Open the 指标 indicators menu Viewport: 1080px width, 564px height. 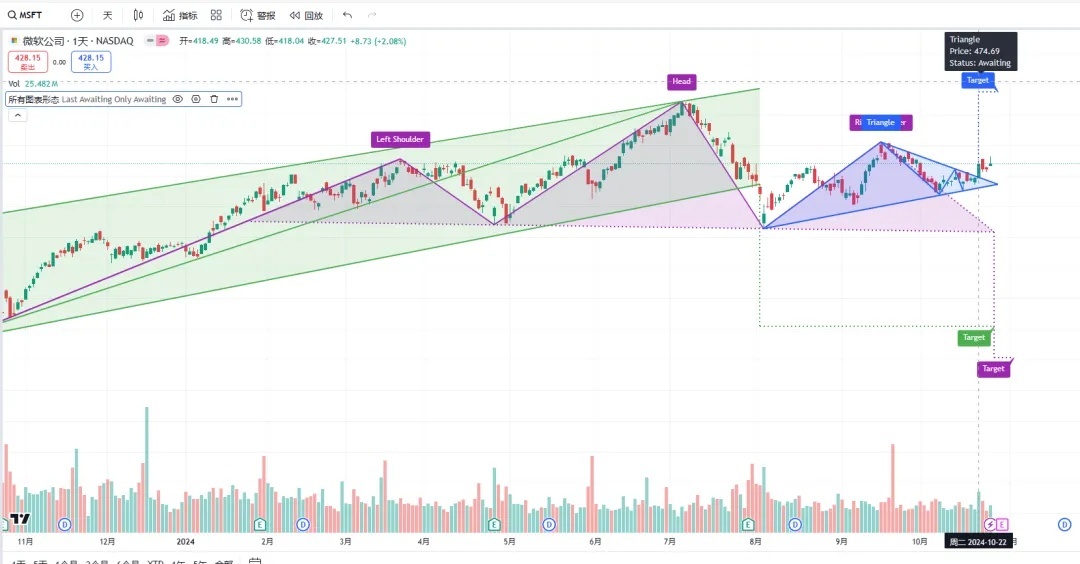[x=180, y=15]
